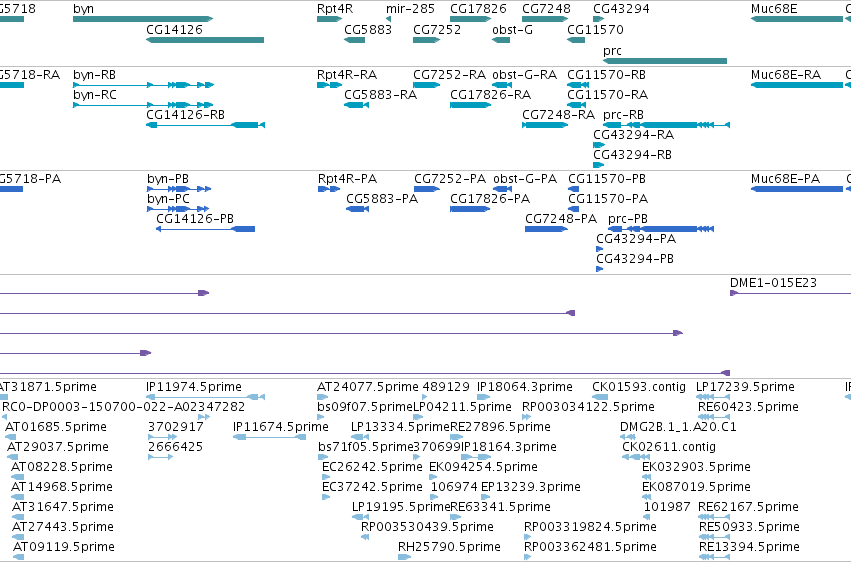The height and width of the screenshot is (562, 851).
Task: Click the CG5883-PA protein feature
Action: [x=358, y=209]
